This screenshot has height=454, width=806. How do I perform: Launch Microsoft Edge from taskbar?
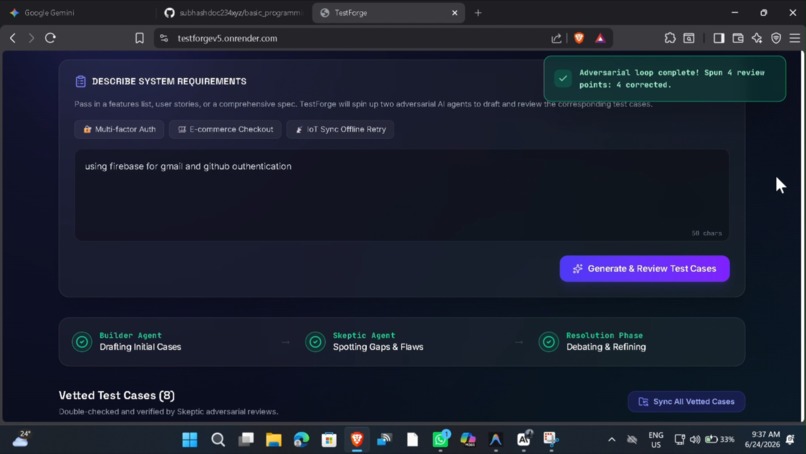pos(302,440)
